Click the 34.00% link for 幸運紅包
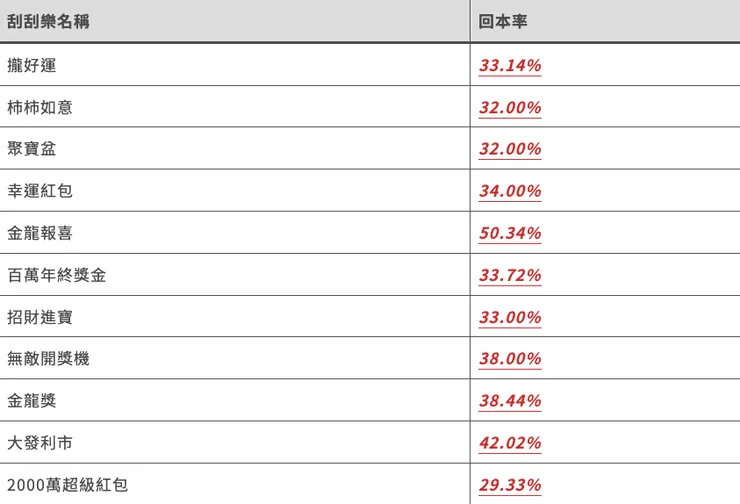Screen dimensions: 740x504 pyautogui.click(x=510, y=192)
